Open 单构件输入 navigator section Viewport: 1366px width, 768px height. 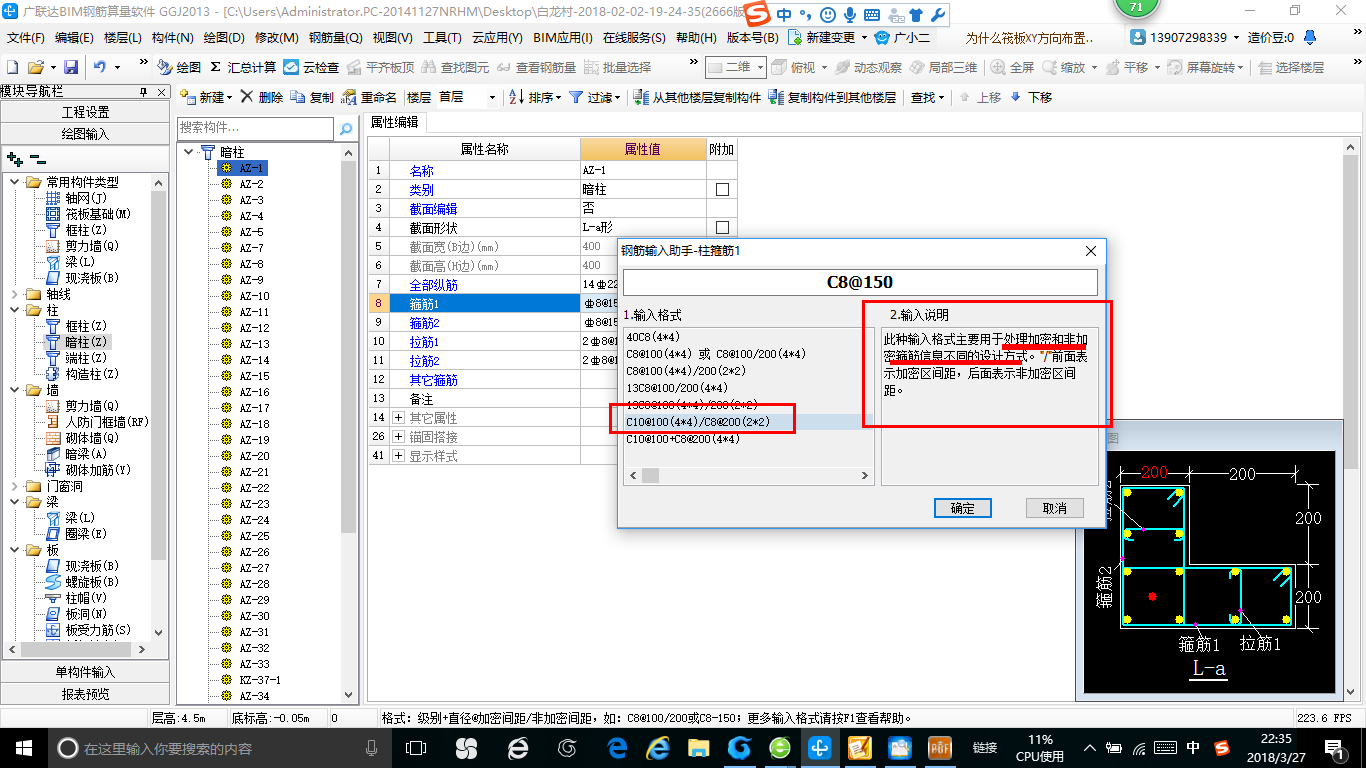coord(85,672)
